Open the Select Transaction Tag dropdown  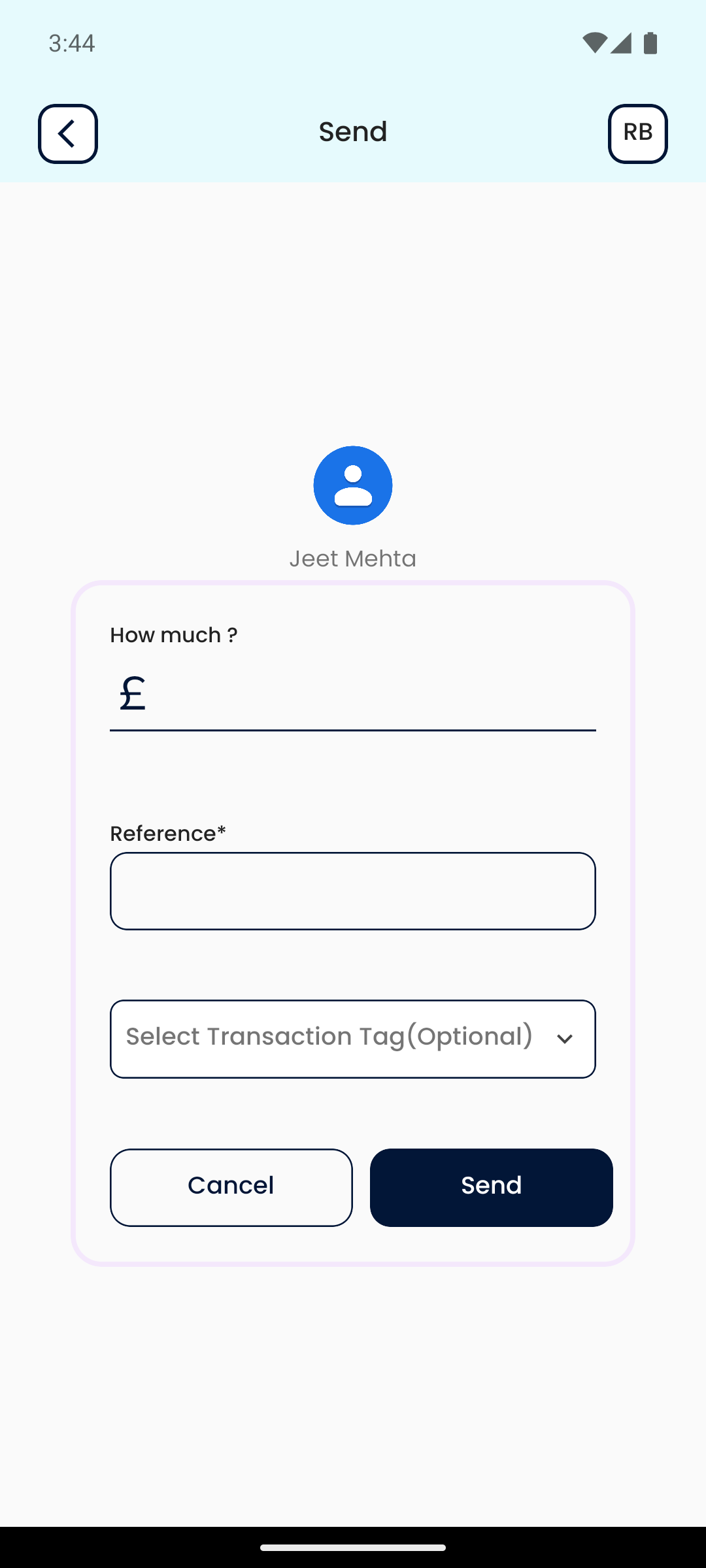point(330,1038)
